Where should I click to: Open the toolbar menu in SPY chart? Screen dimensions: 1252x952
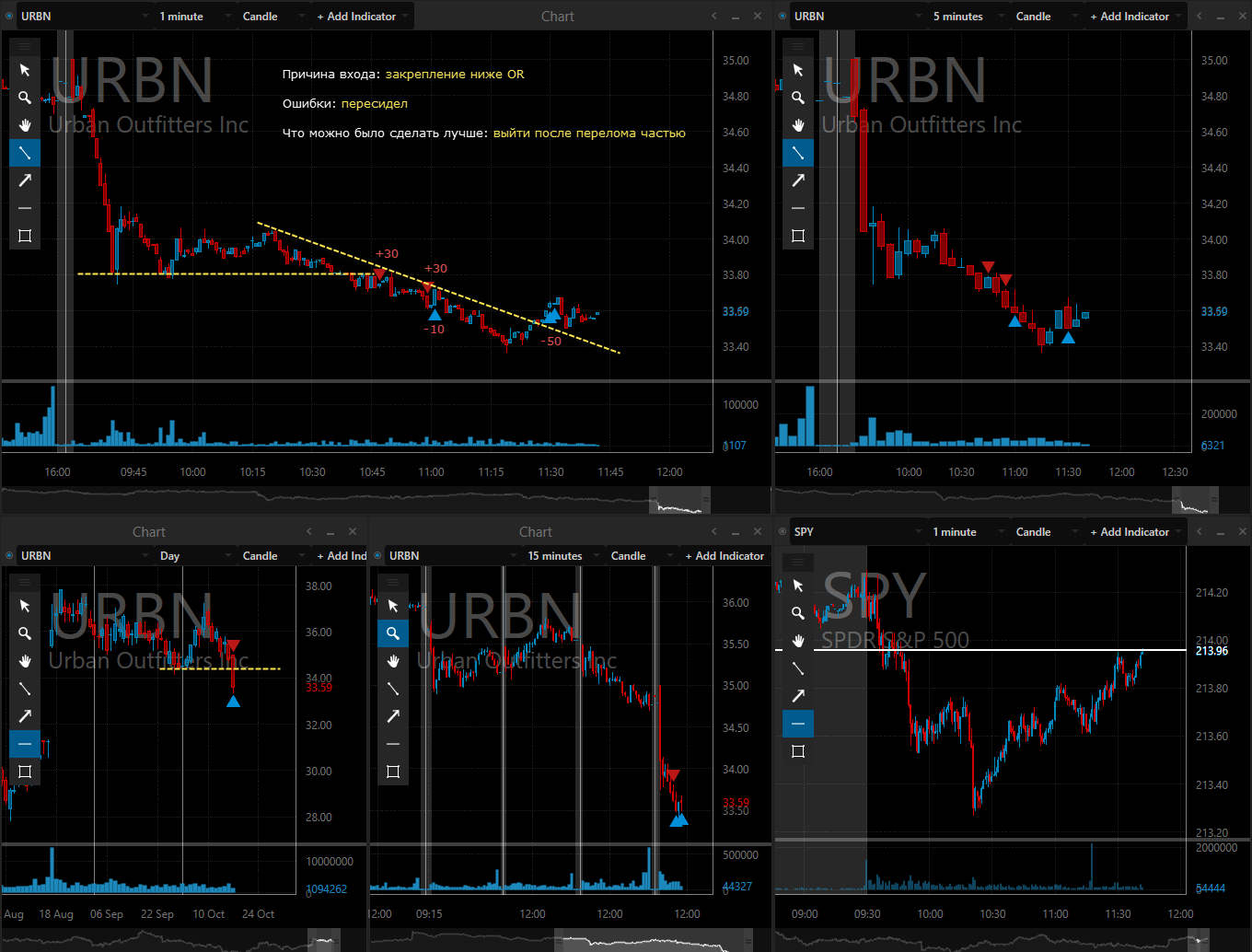click(x=798, y=562)
